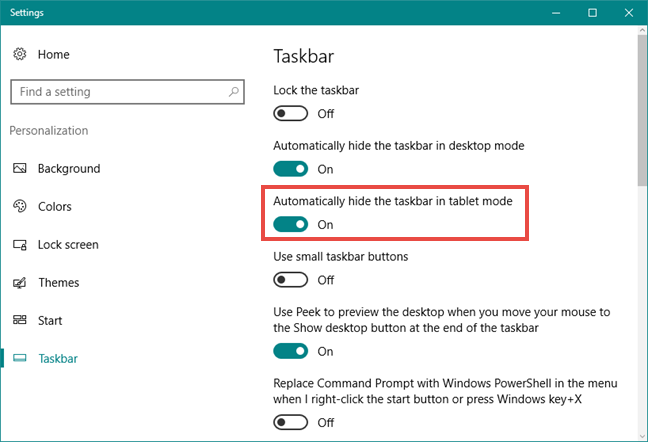Open the Background settings page

coord(69,169)
